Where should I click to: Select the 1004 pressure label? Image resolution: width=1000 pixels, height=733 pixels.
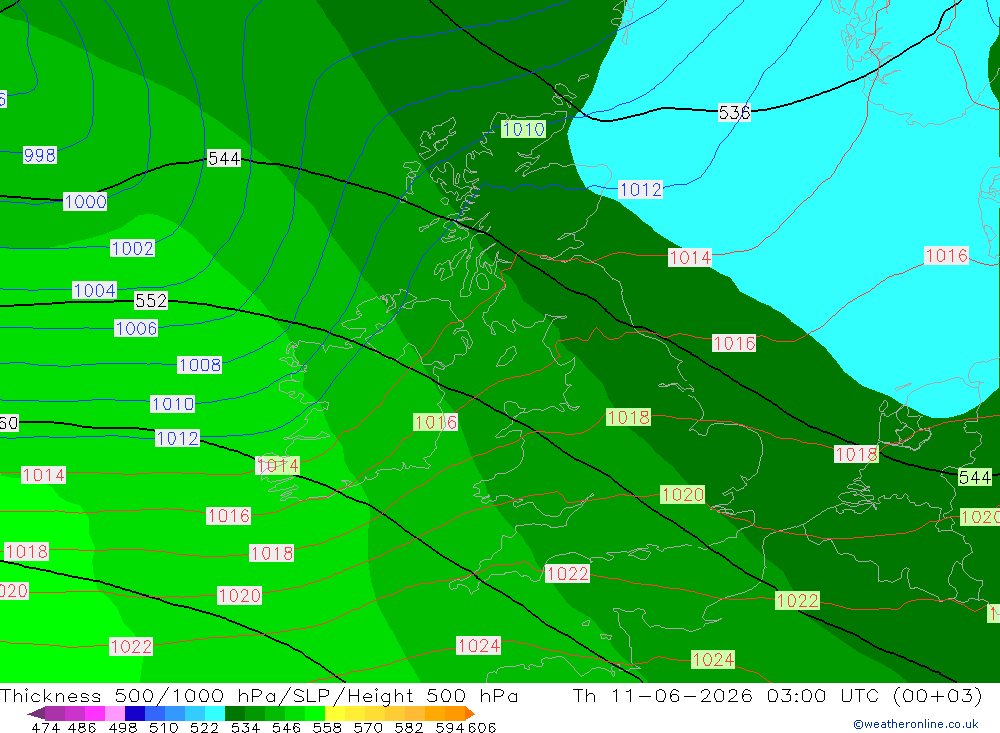click(x=94, y=290)
